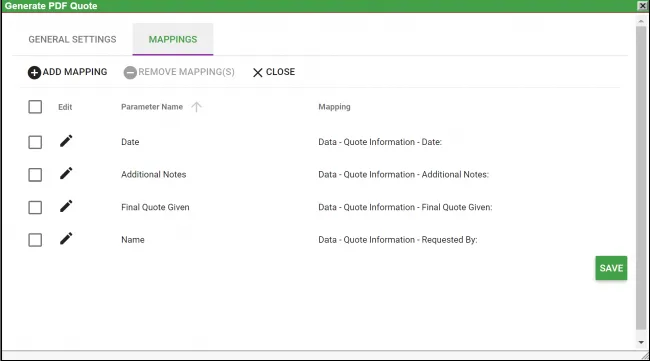Check the Date row checkbox
650x361 pixels.
[35, 142]
